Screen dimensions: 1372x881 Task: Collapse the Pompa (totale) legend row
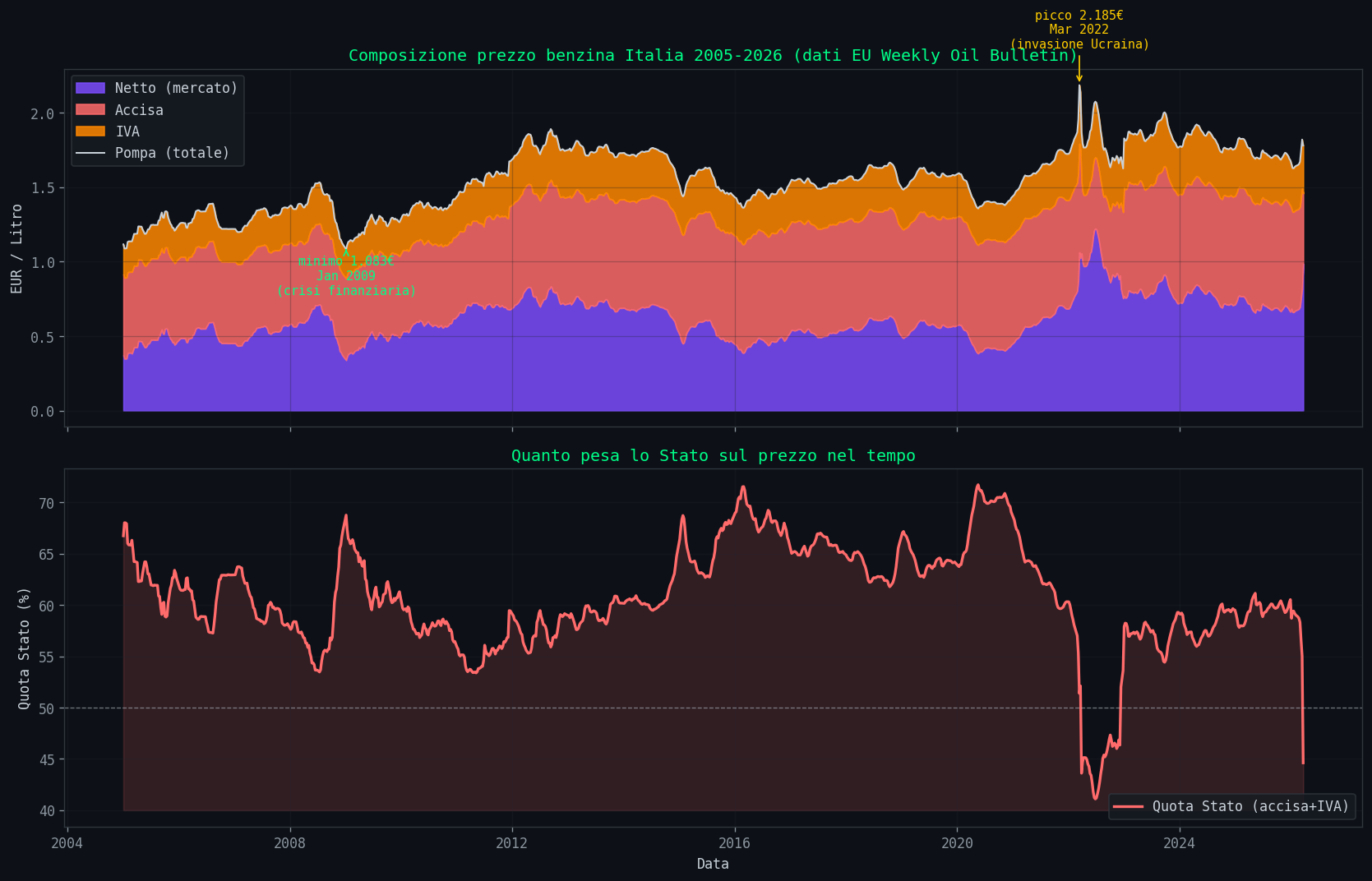click(171, 153)
